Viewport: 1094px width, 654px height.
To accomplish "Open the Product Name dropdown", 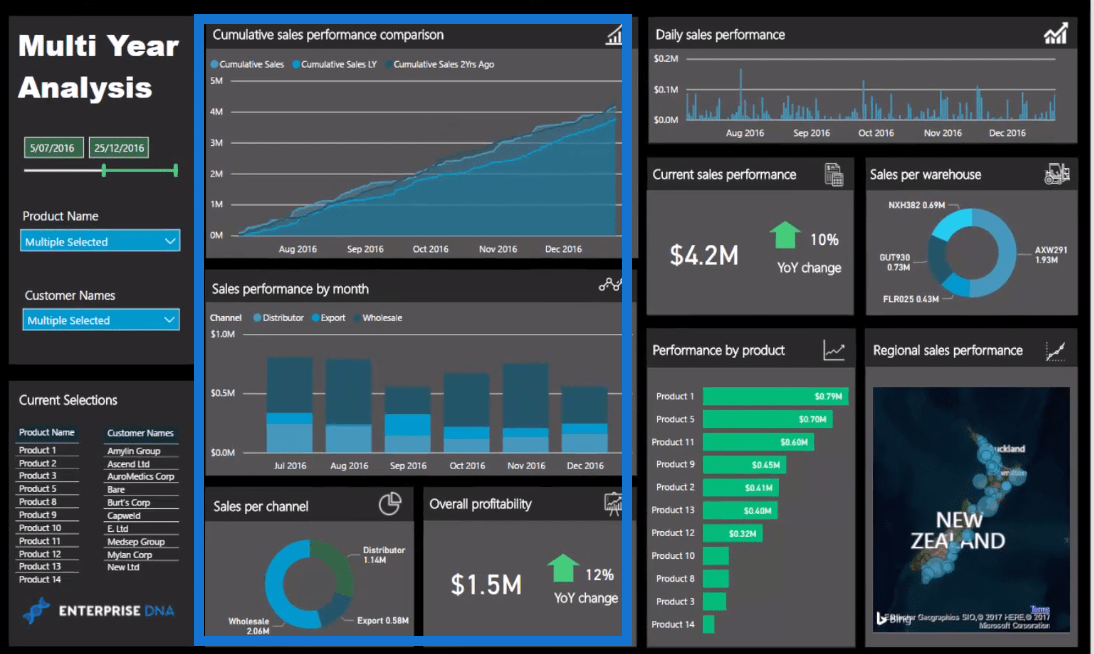I will tap(100, 241).
